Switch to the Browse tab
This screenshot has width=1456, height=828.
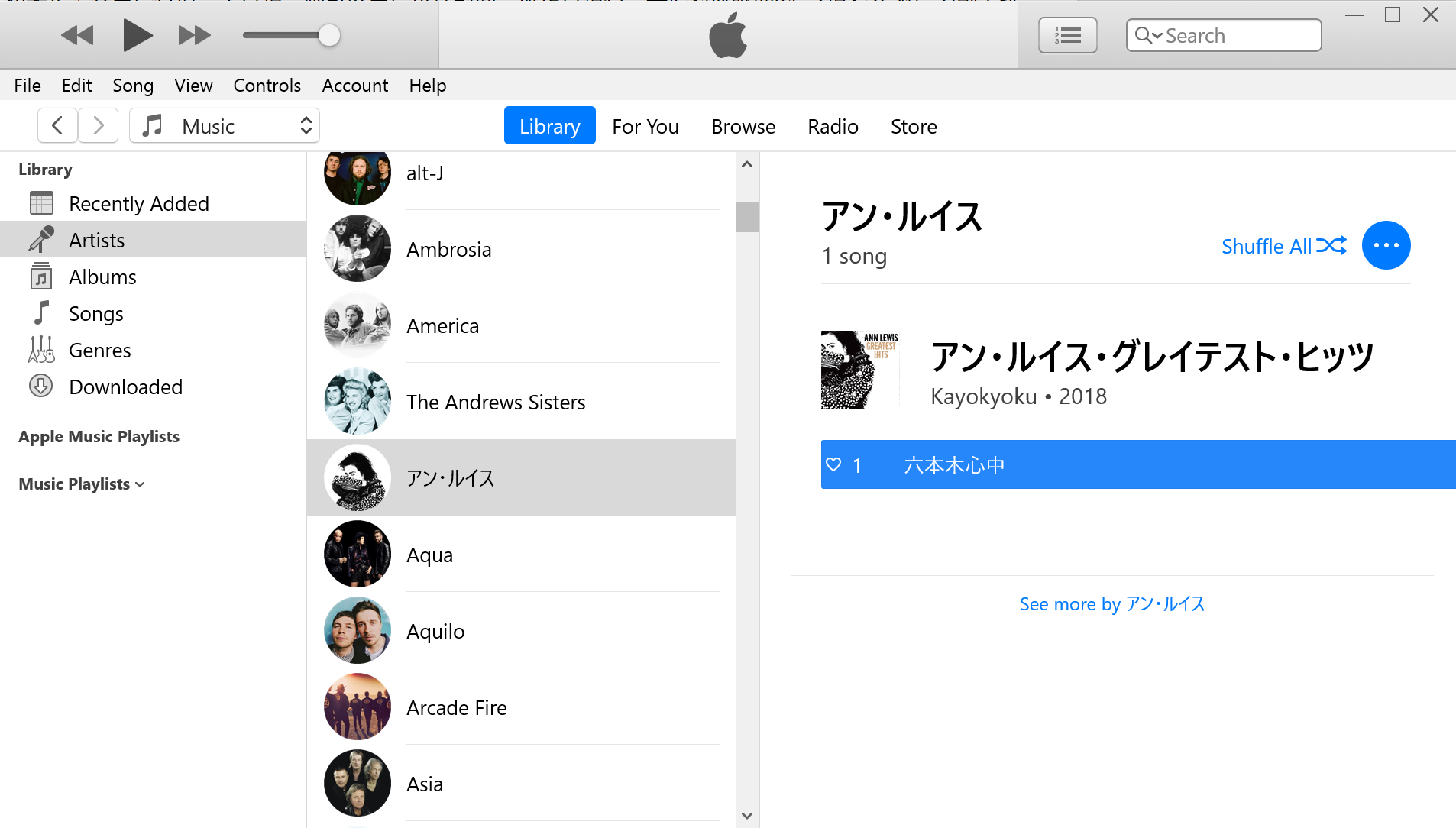pos(743,126)
